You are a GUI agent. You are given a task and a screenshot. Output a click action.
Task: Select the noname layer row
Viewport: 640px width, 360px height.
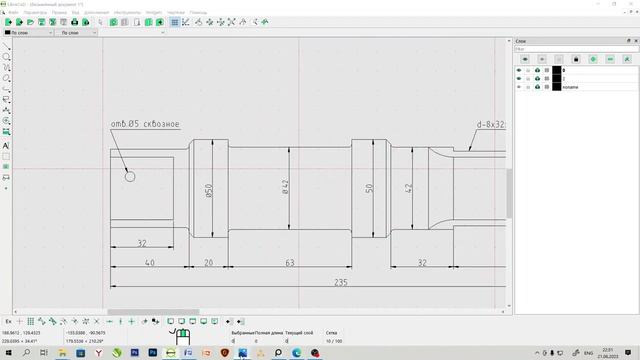(x=576, y=87)
